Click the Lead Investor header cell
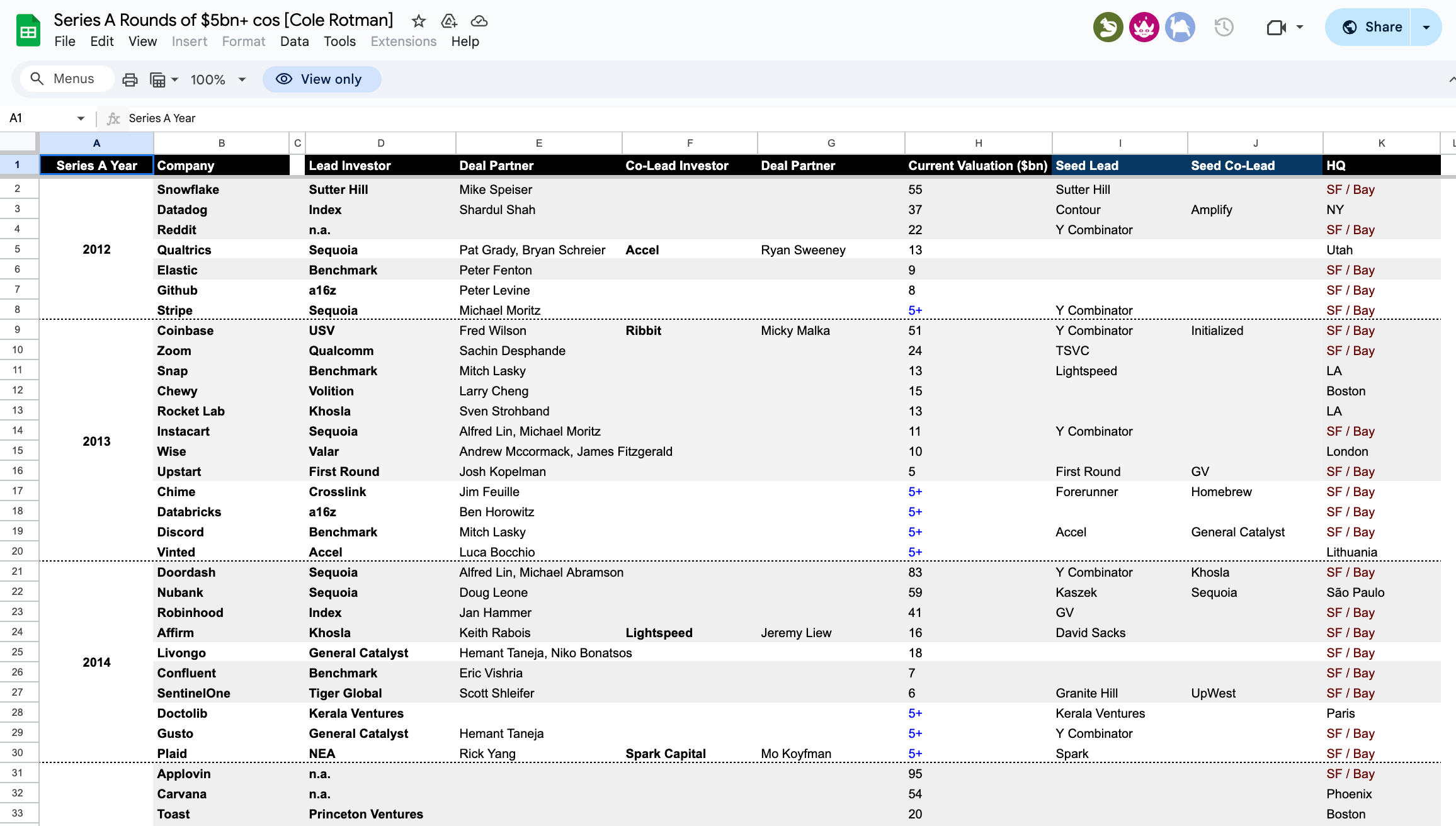 (x=381, y=166)
